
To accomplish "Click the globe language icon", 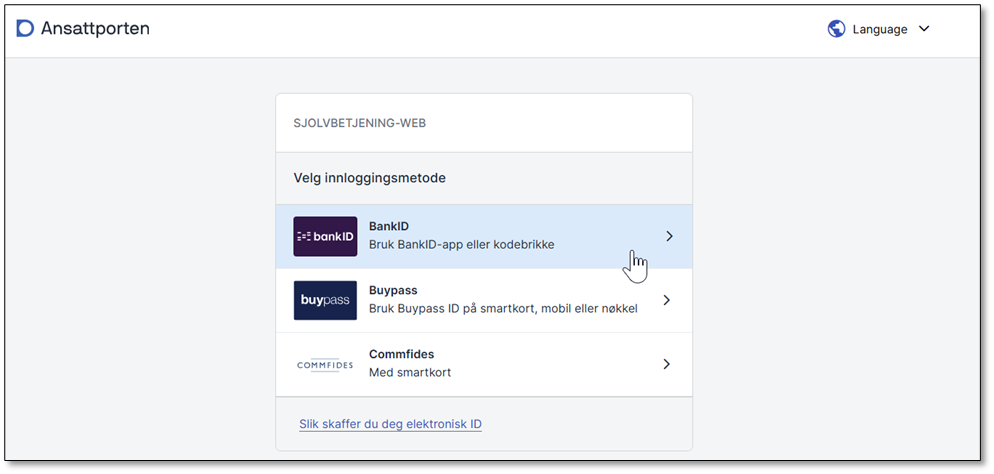I will point(837,29).
